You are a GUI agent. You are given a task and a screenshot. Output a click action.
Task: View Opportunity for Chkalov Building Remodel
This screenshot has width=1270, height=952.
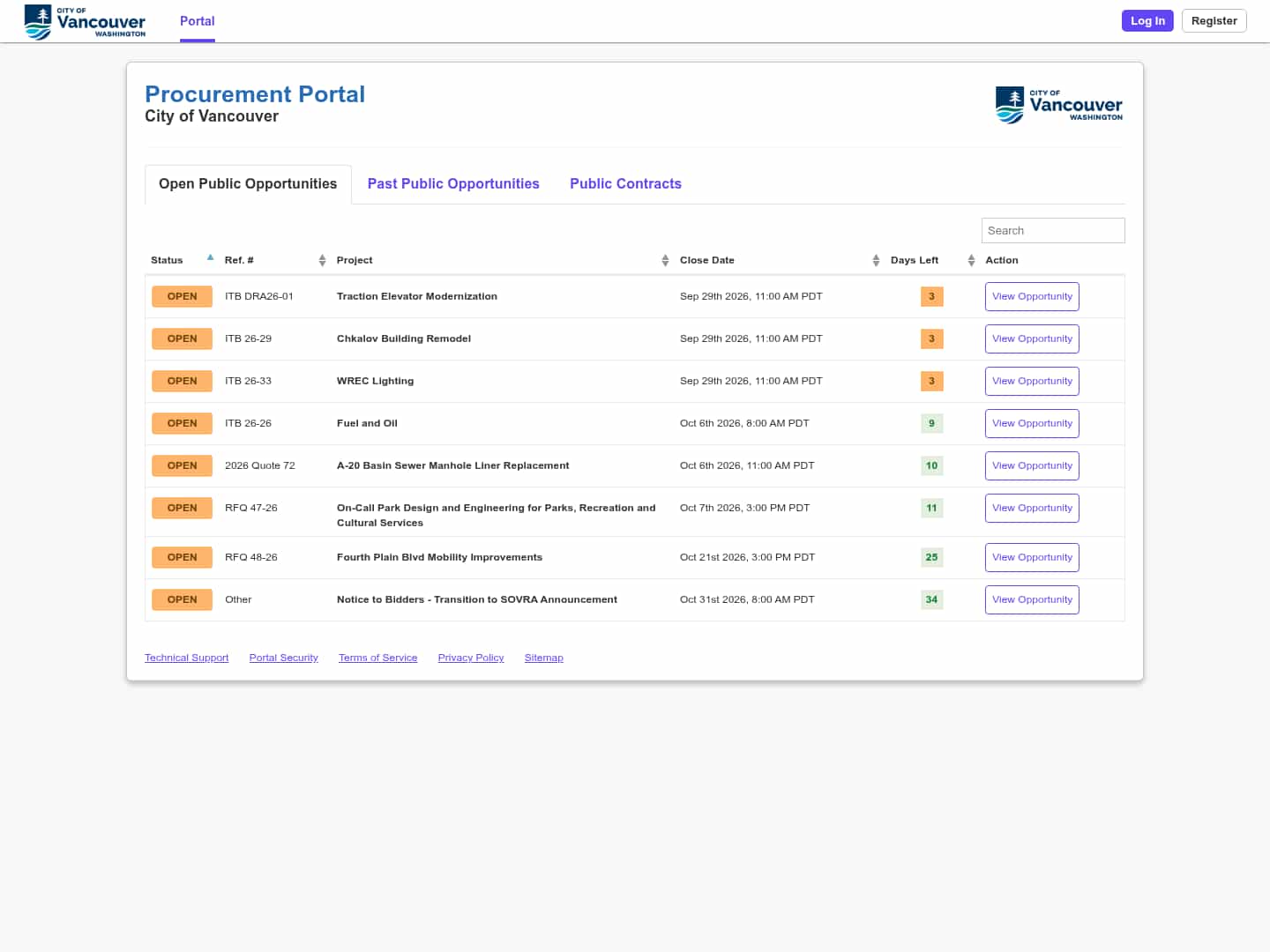click(x=1032, y=338)
